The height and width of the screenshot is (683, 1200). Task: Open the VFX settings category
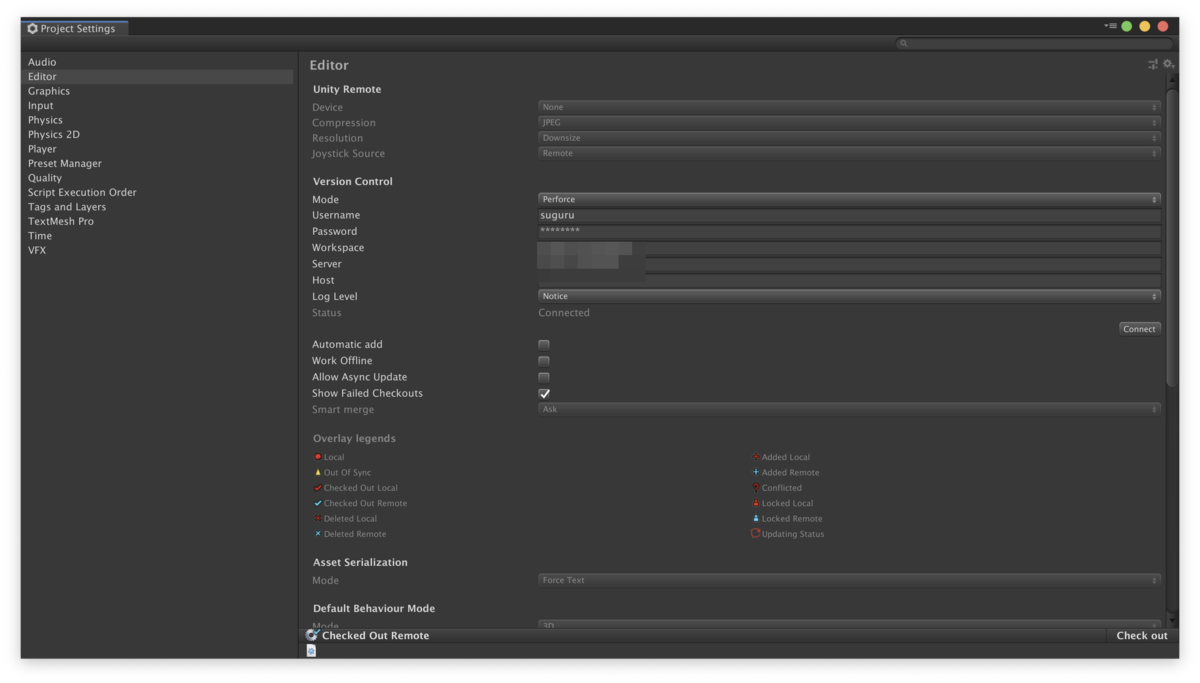tap(37, 251)
